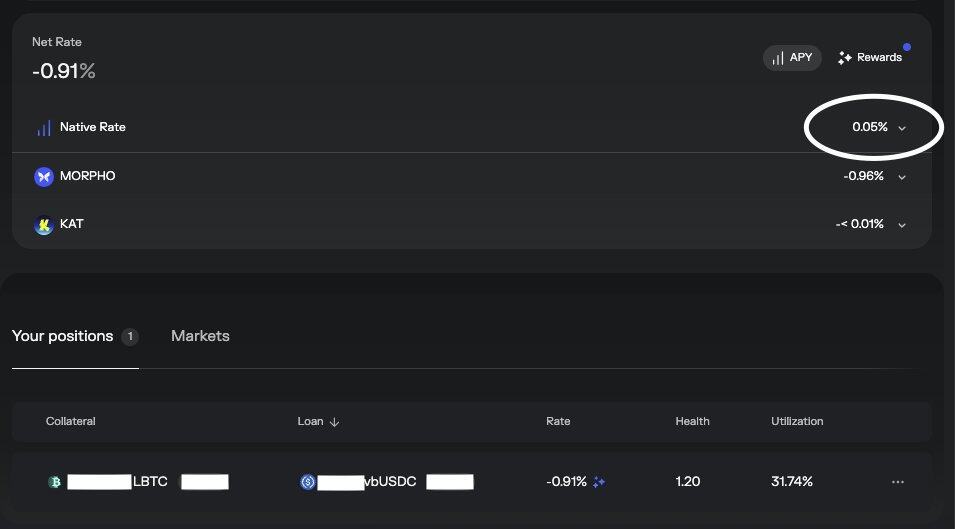The image size is (955, 529).
Task: Click the vbUSDC loan coin icon
Action: point(308,482)
